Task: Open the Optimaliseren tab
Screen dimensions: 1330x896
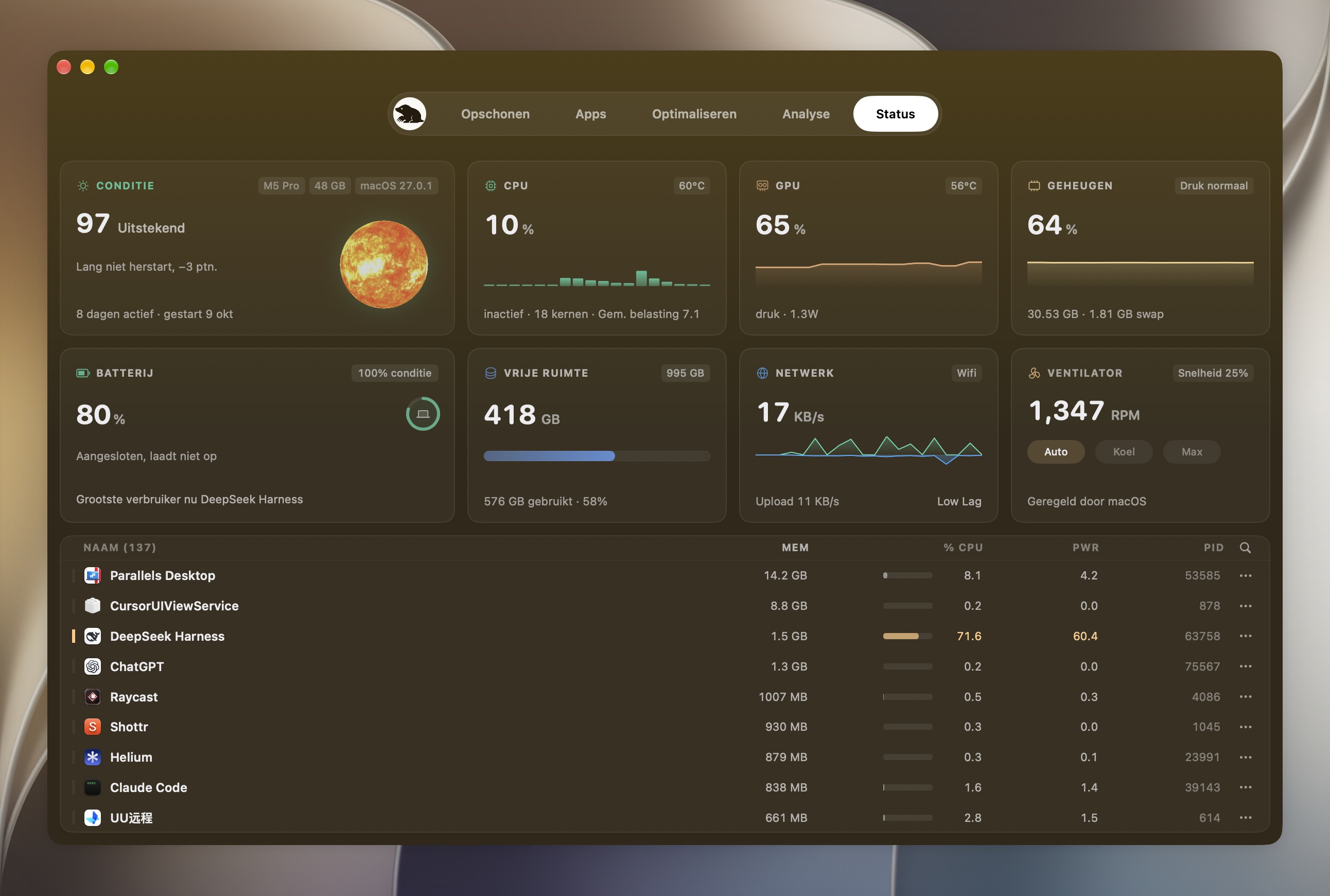Action: (694, 114)
